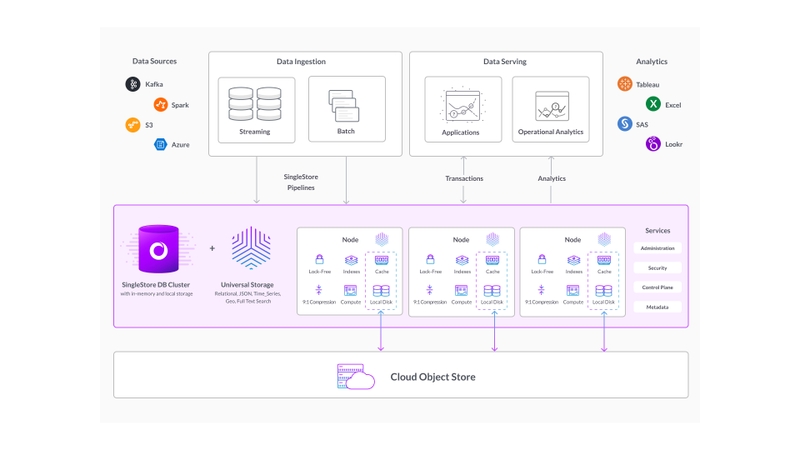
Task: Click the purple SingleStore DB cylinder icon
Action: click(x=159, y=249)
